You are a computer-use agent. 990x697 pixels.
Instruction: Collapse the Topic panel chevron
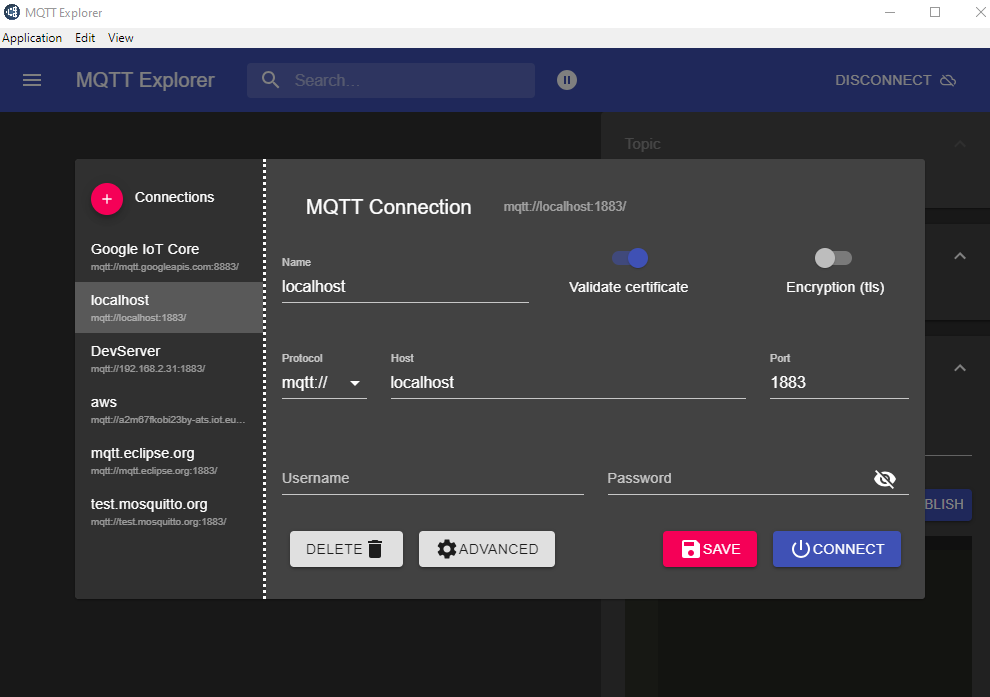point(960,144)
